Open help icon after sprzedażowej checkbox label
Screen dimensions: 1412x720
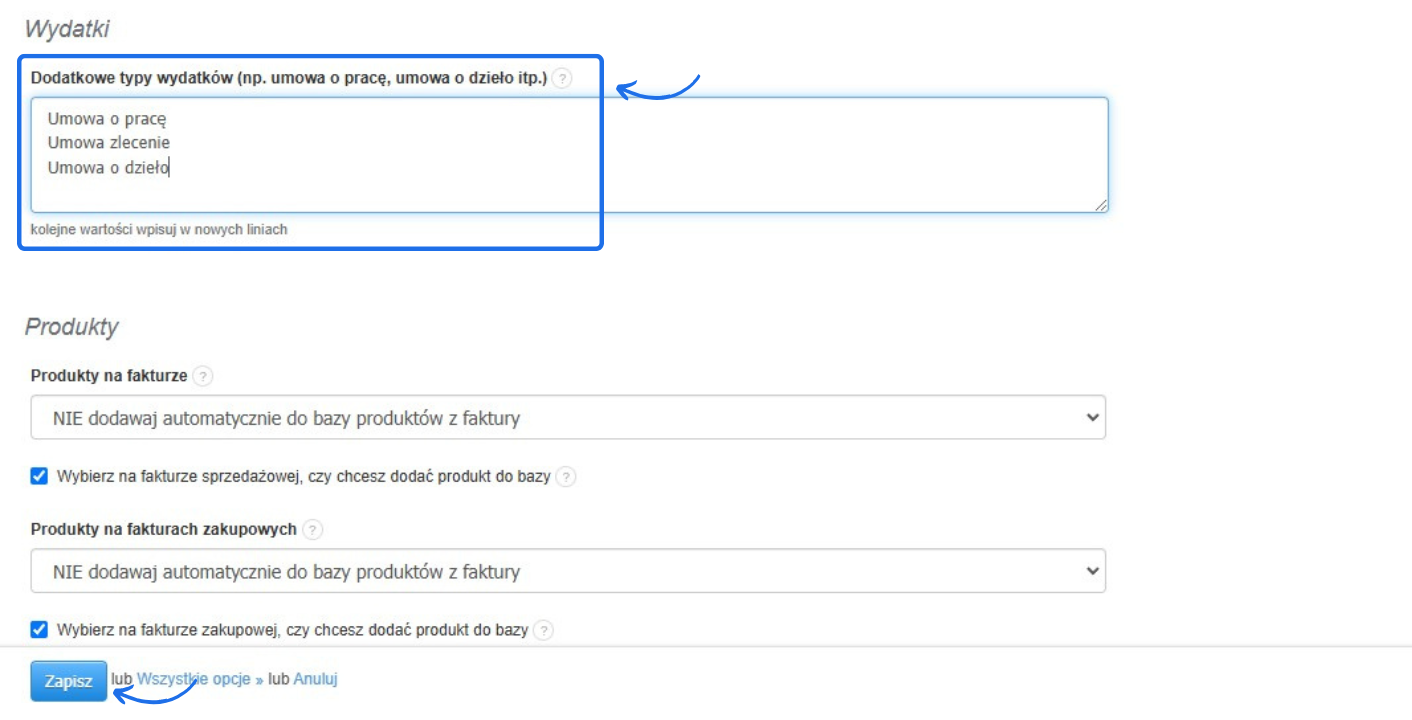point(566,477)
